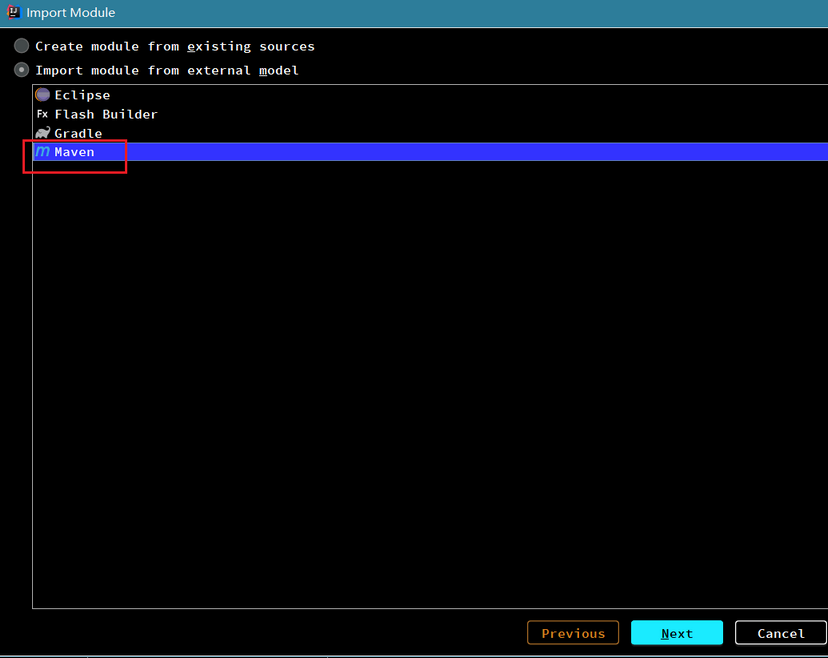Choose Flash Builder as the external model
Viewport: 828px width, 658px height.
430,114
